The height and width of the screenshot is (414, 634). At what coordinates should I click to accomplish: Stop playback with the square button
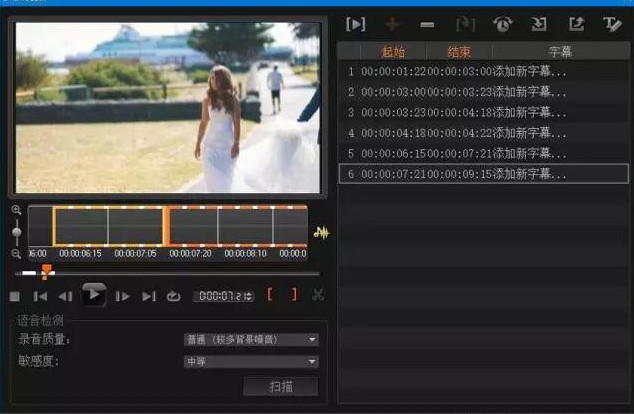pos(15,297)
